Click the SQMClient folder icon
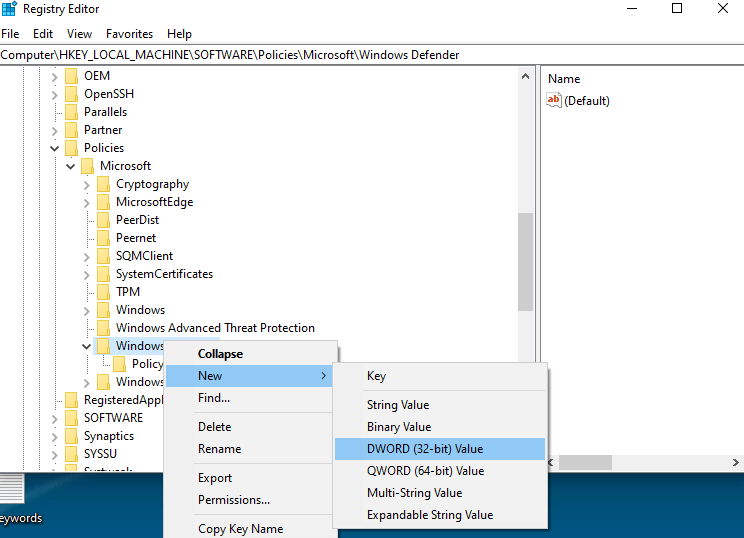The image size is (744, 538). (103, 256)
